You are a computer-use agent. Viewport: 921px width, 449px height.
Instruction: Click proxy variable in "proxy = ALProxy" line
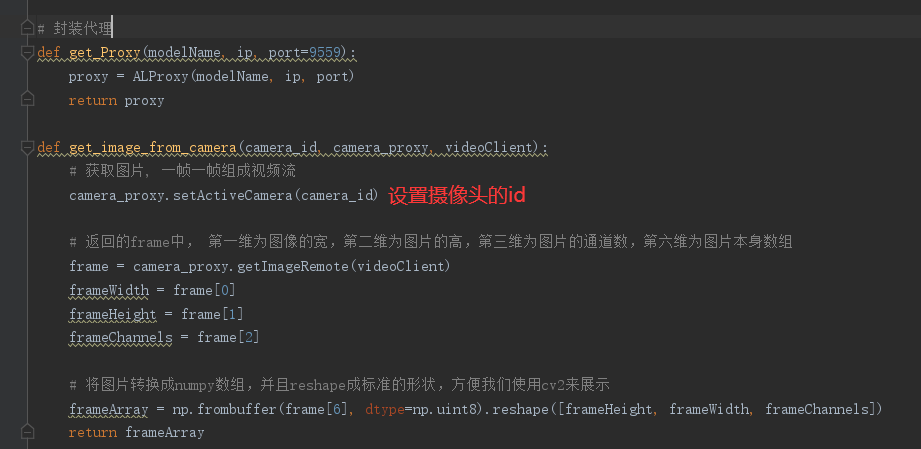coord(88,76)
